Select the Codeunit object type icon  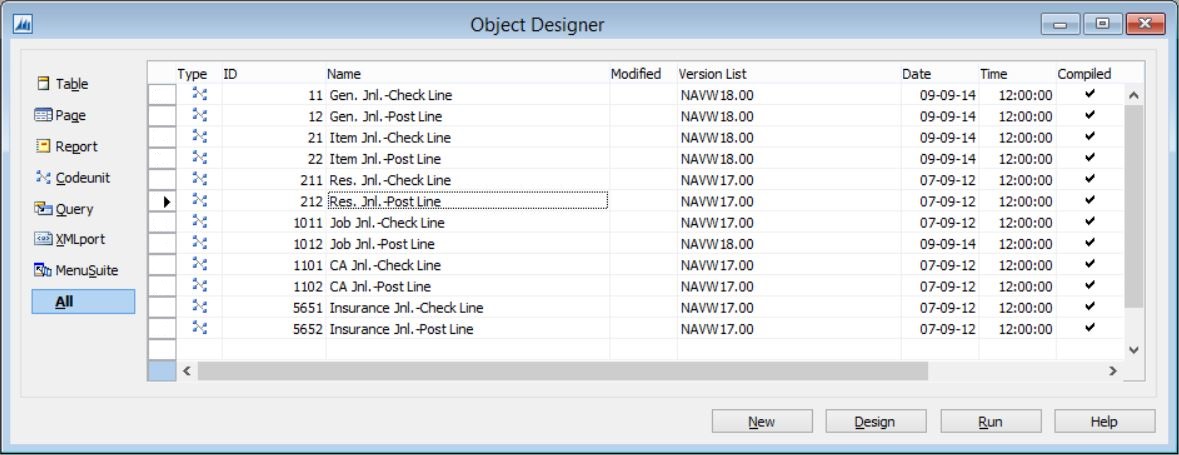[44, 177]
